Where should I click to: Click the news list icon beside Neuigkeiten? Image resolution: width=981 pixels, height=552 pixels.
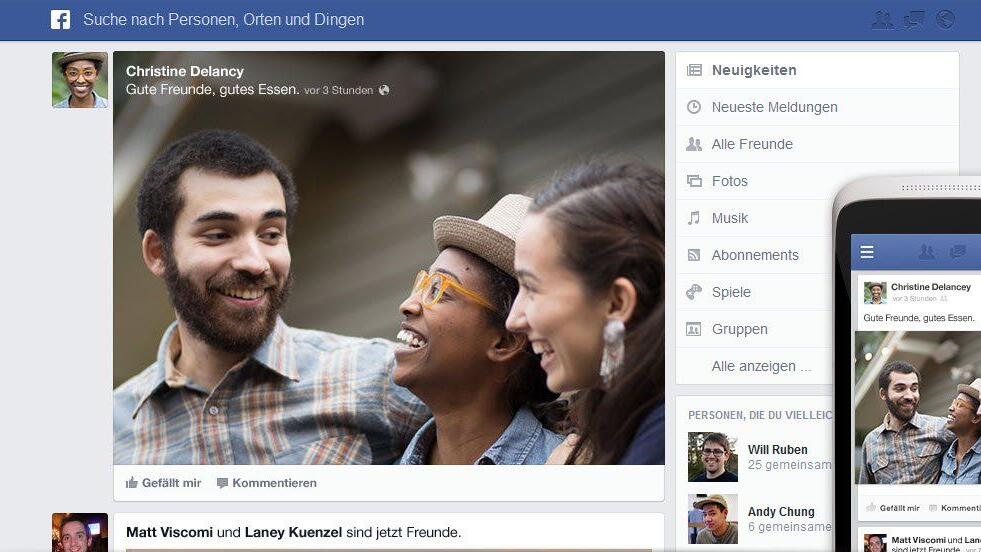[x=694, y=70]
